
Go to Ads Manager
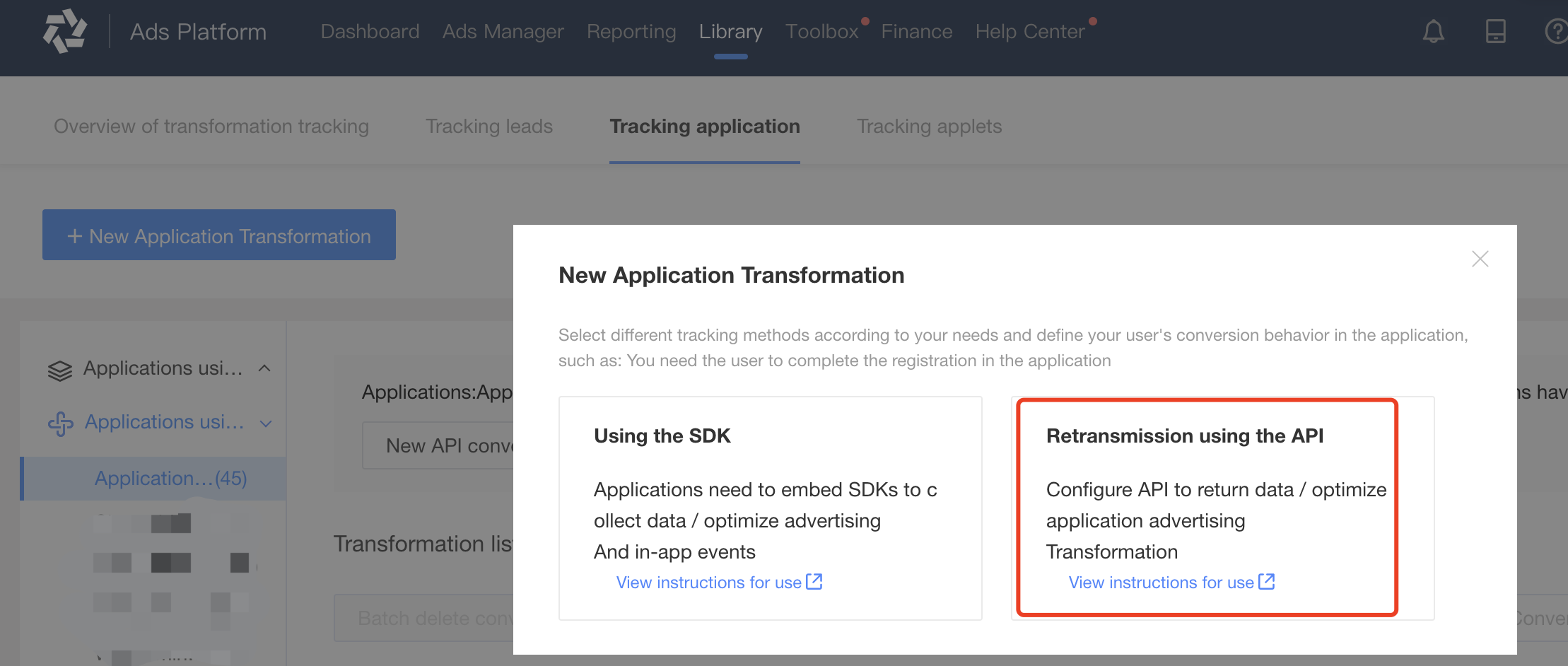503,31
